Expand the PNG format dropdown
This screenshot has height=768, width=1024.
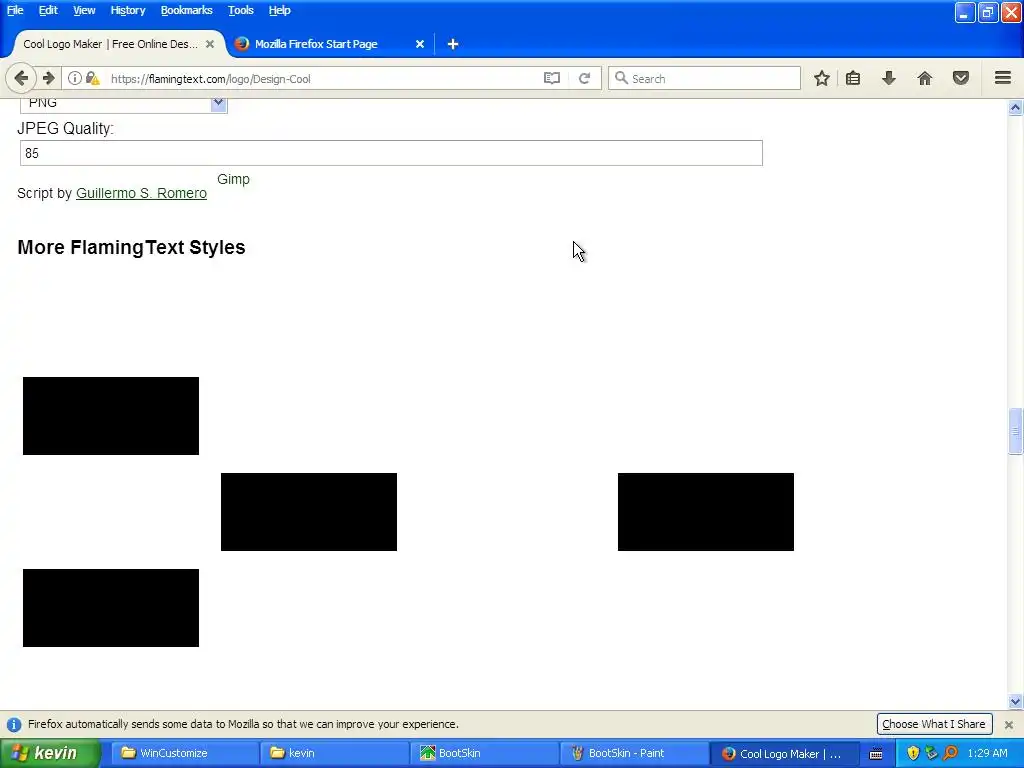pyautogui.click(x=218, y=103)
